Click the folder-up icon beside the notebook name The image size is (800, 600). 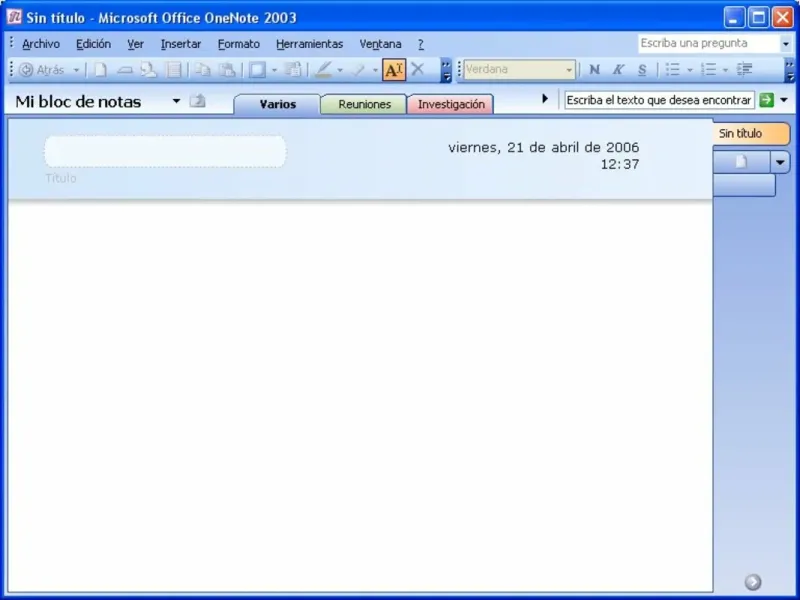[x=197, y=101]
